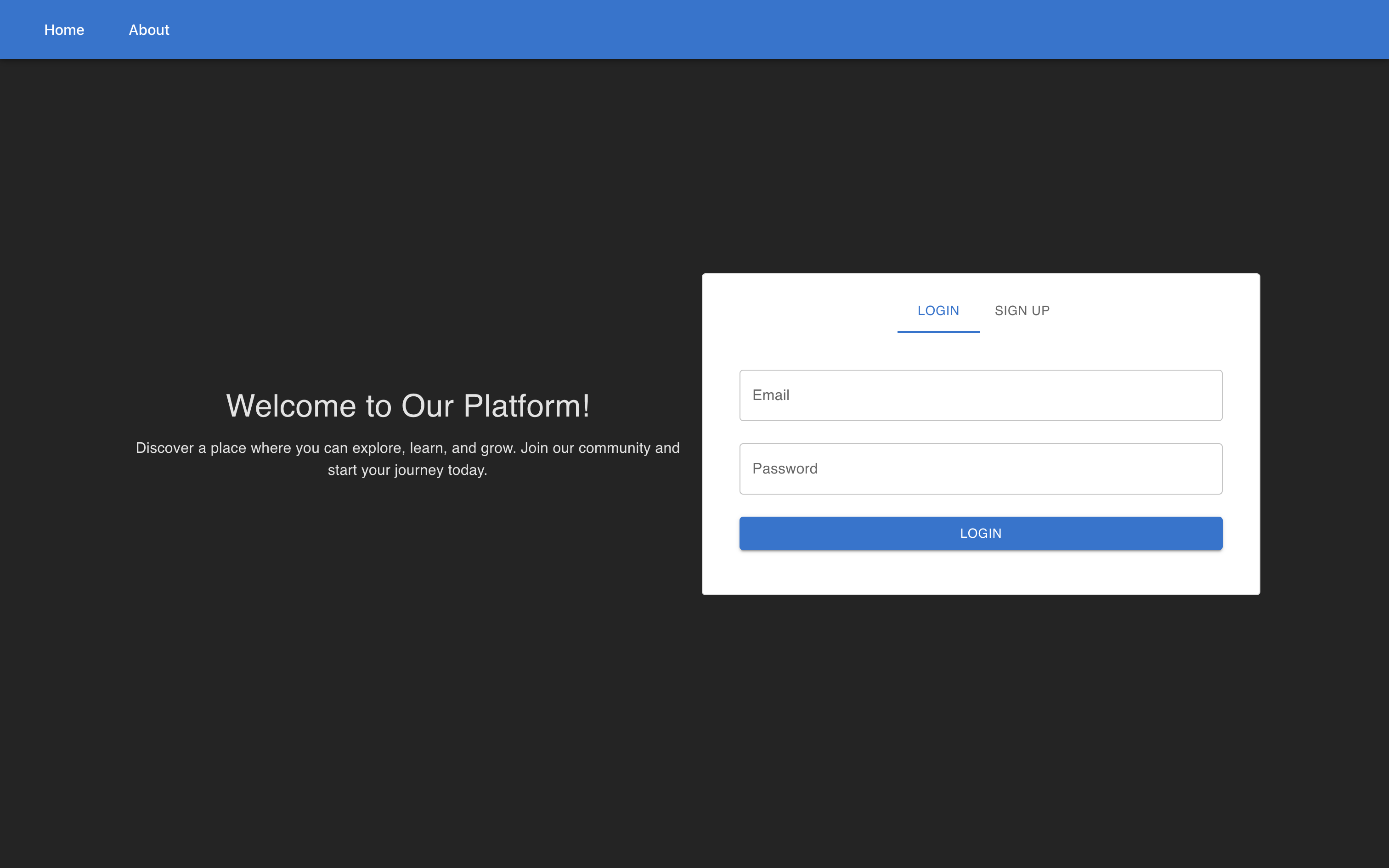Open the Home link in navbar
1389x868 pixels.
coord(64,30)
